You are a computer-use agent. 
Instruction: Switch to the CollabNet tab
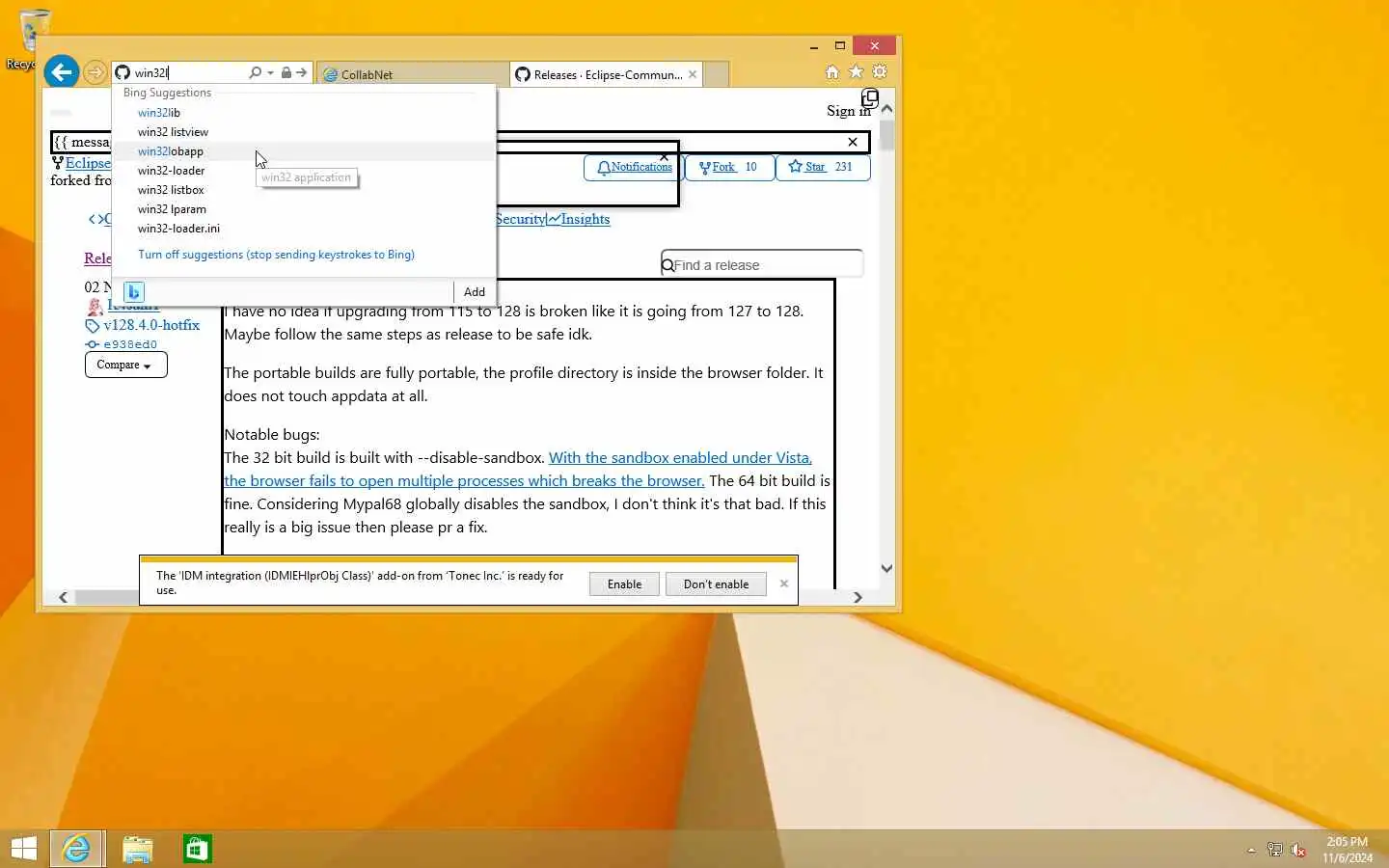(412, 74)
